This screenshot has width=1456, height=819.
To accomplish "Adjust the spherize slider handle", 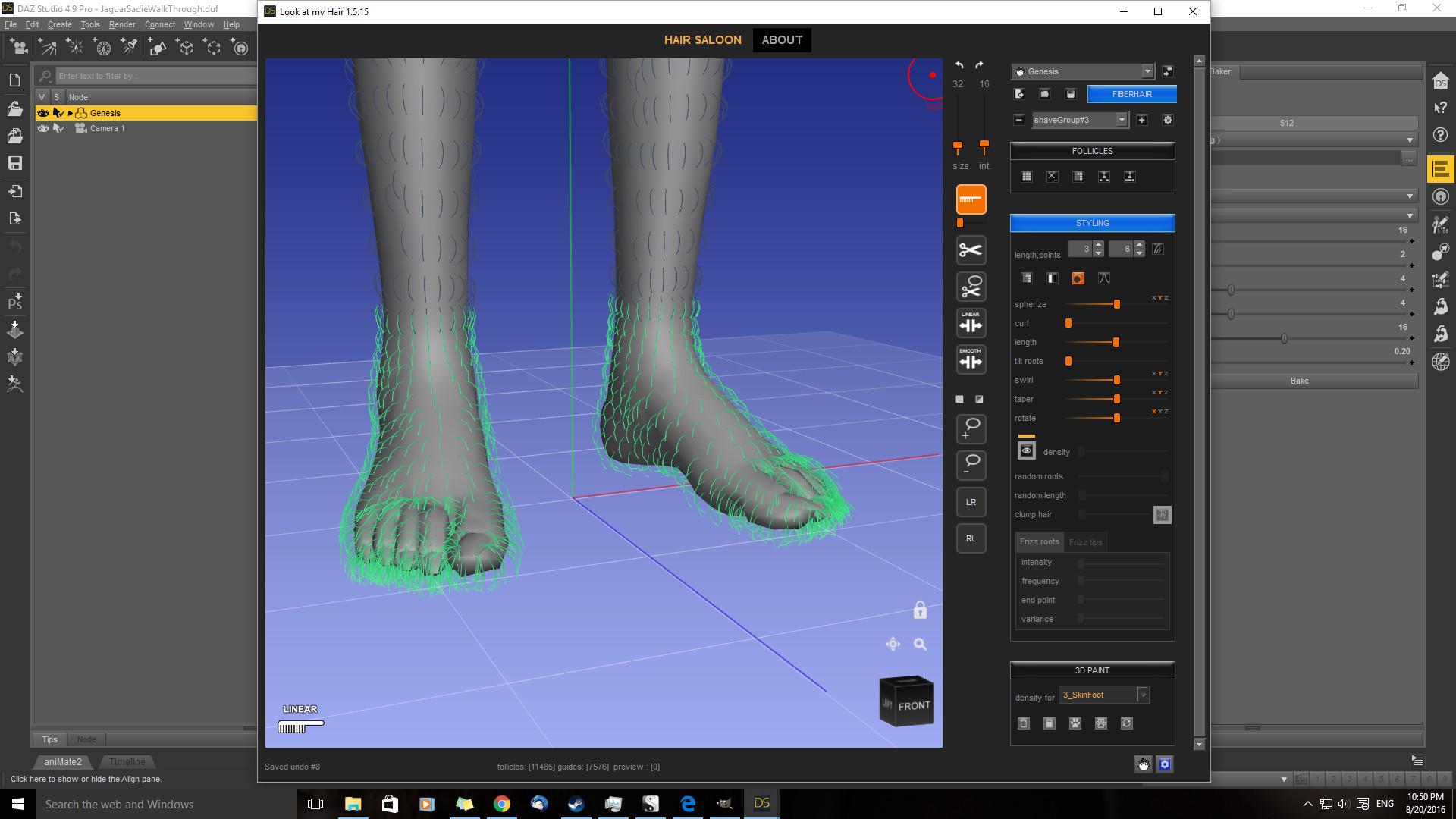I will pyautogui.click(x=1116, y=304).
